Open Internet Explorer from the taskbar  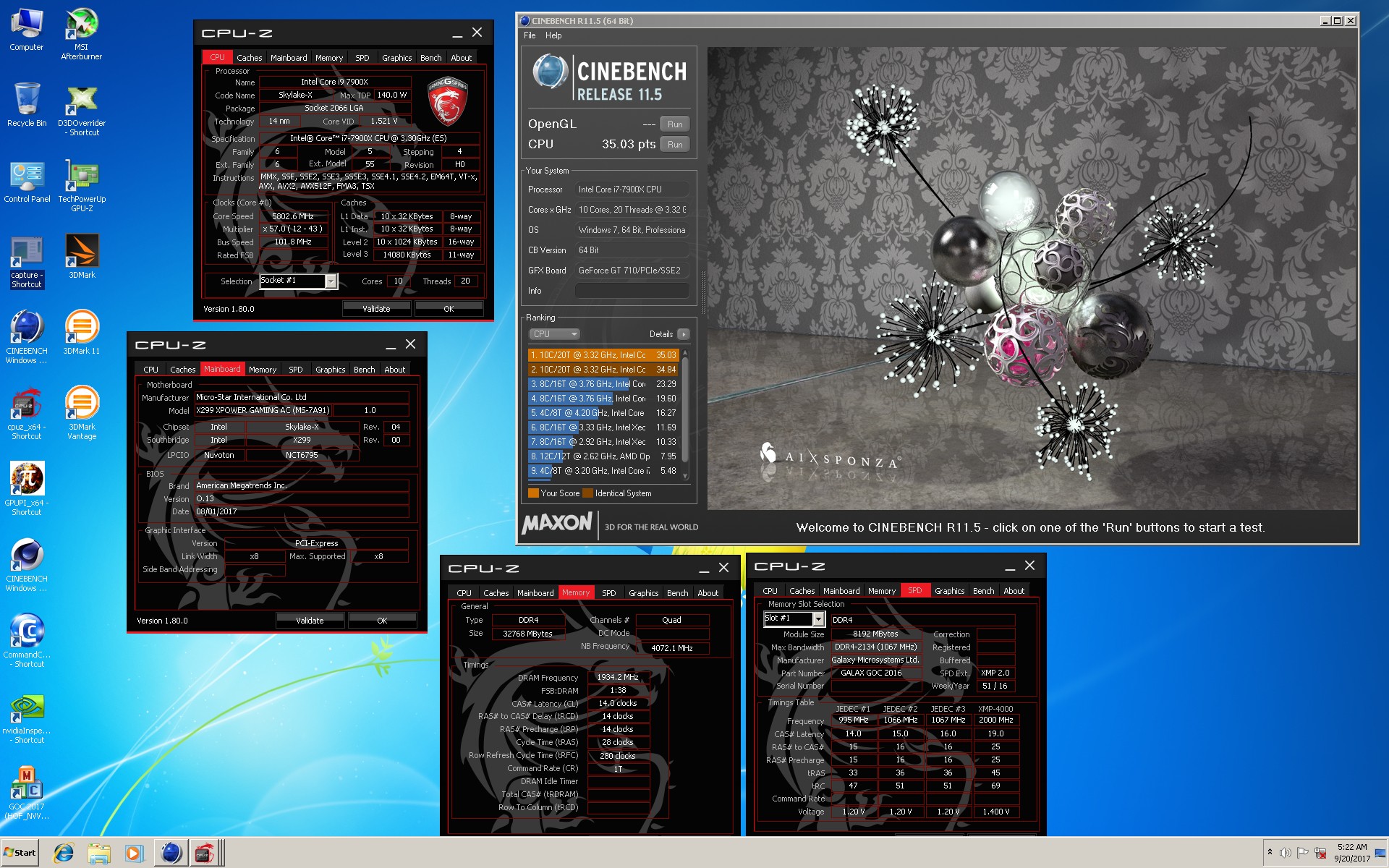(x=64, y=853)
